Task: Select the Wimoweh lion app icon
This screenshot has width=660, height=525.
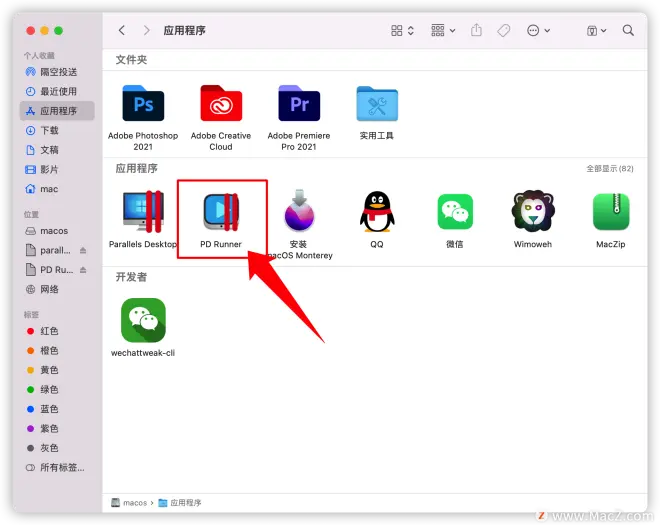Action: point(533,211)
